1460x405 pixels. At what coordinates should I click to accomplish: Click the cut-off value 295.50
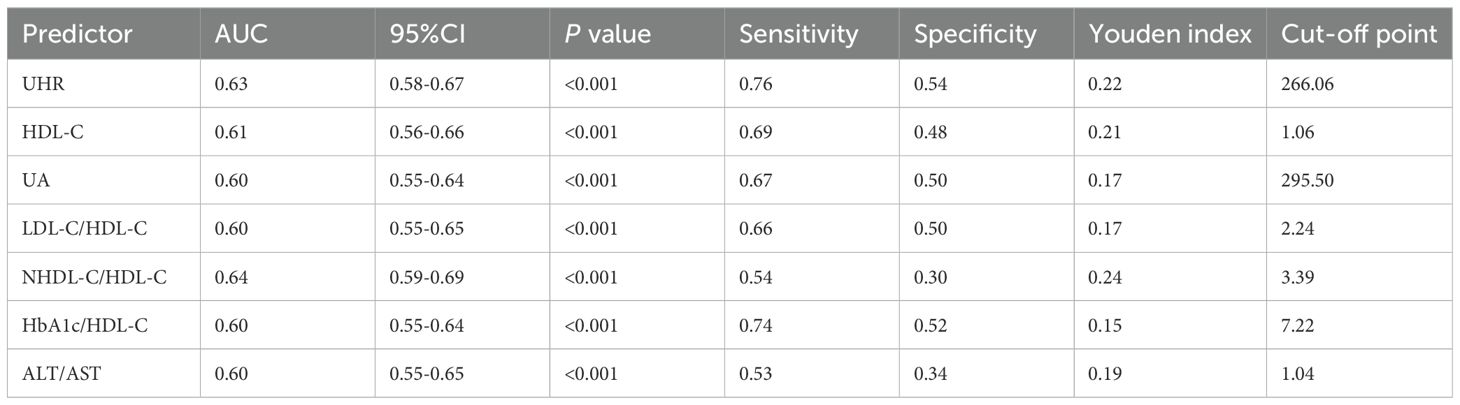coord(1308,182)
